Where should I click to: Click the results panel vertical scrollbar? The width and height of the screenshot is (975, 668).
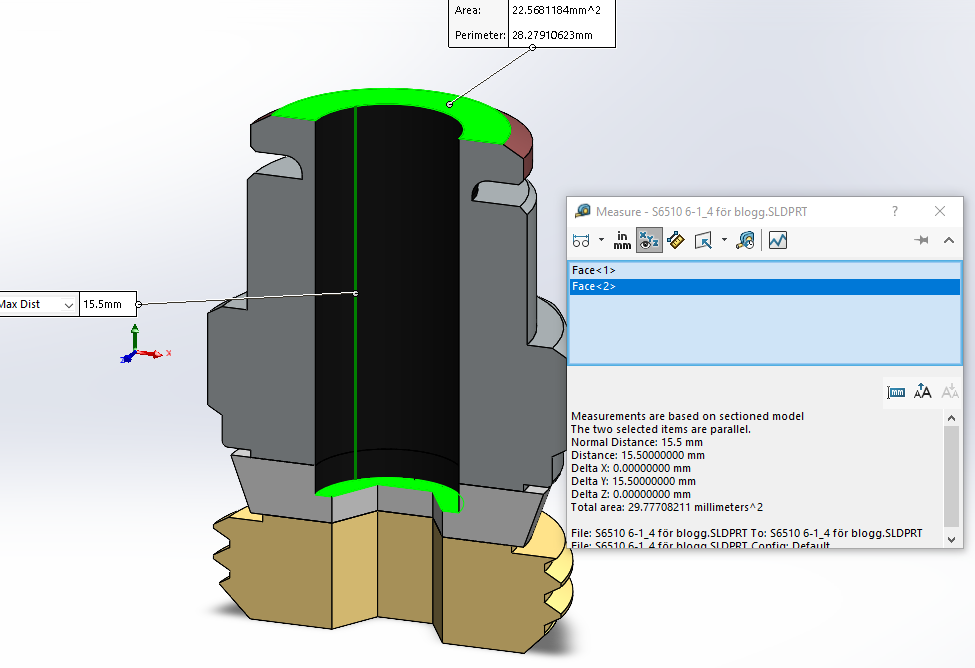tap(951, 470)
